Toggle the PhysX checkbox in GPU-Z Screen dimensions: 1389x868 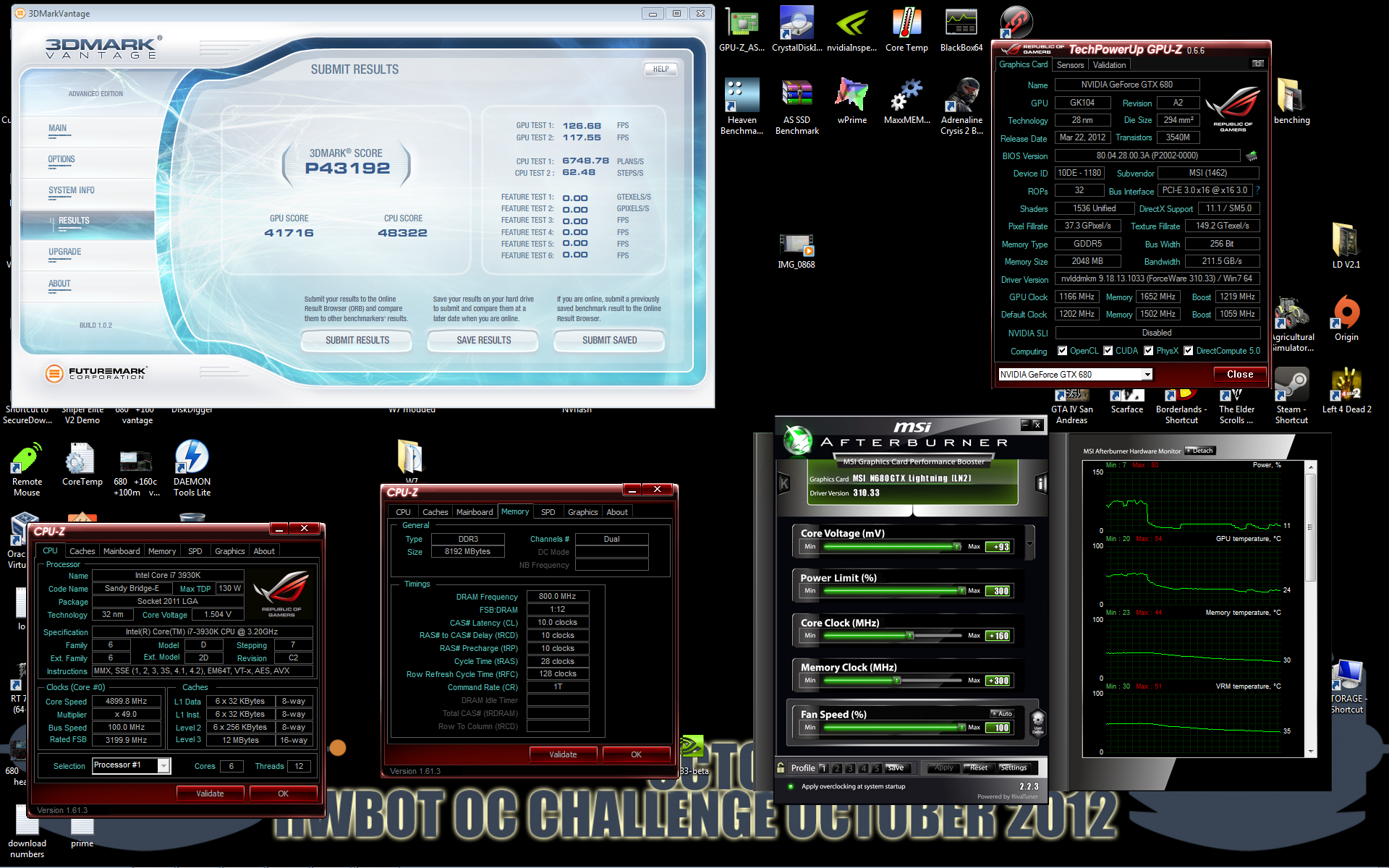1148,351
